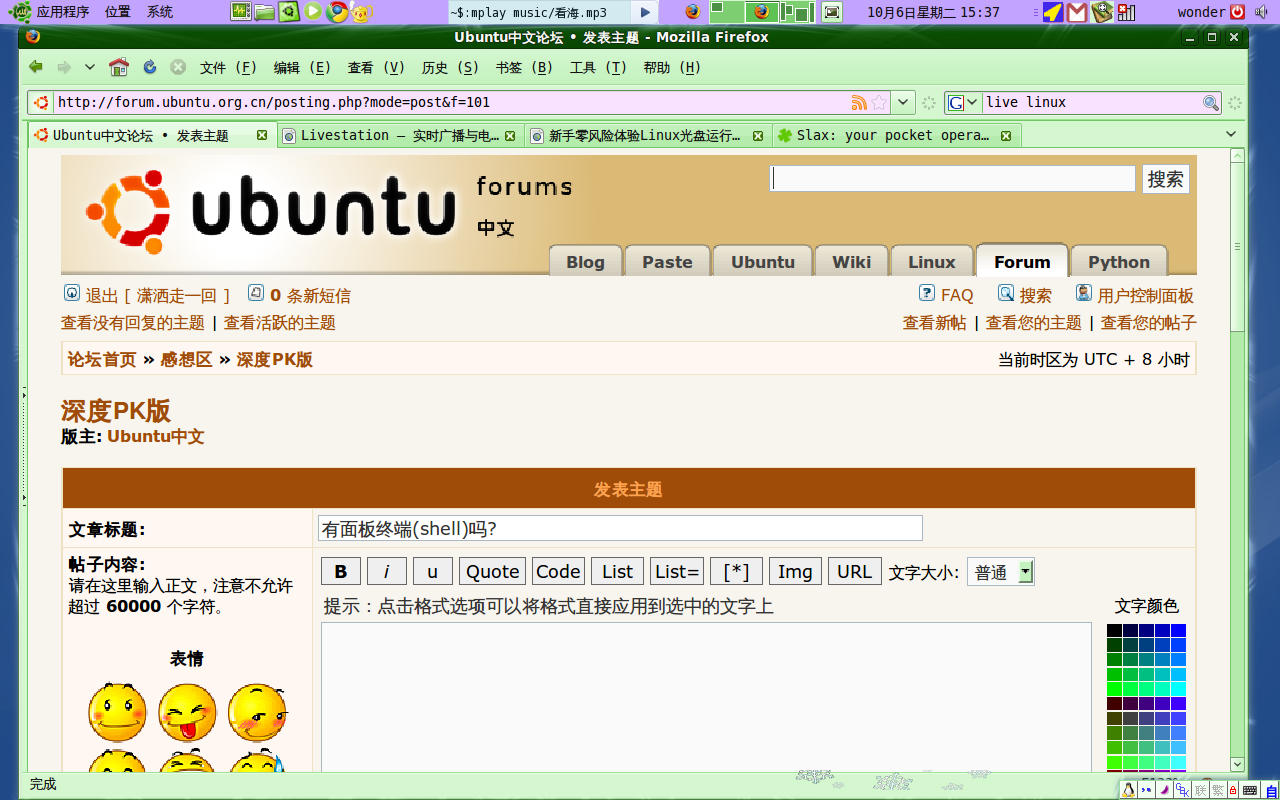Open the list all tabs dropdown
Viewport: 1280px width, 800px height.
coord(1231,134)
